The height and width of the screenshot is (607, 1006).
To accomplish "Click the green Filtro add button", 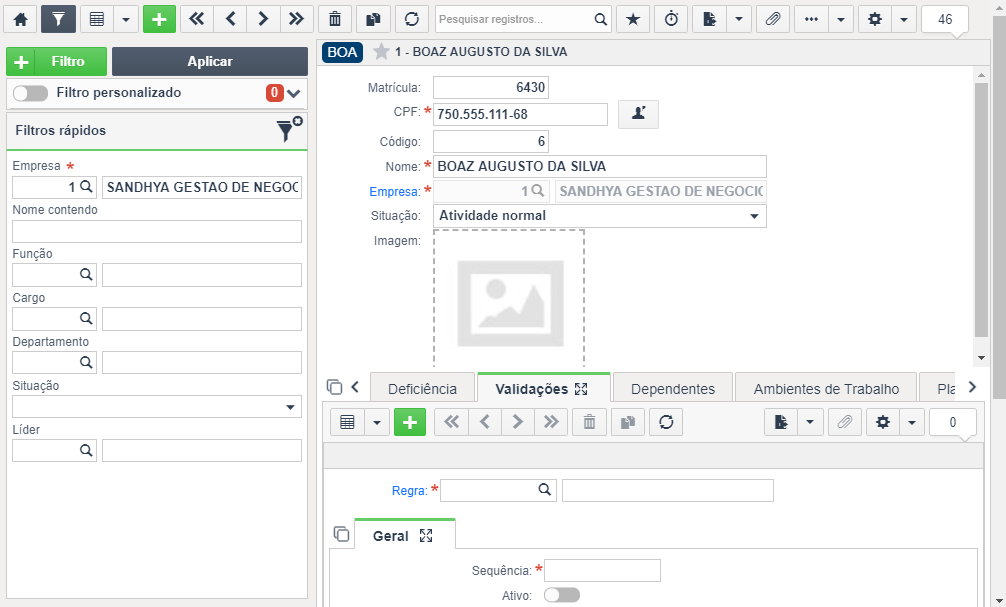I will coord(56,62).
